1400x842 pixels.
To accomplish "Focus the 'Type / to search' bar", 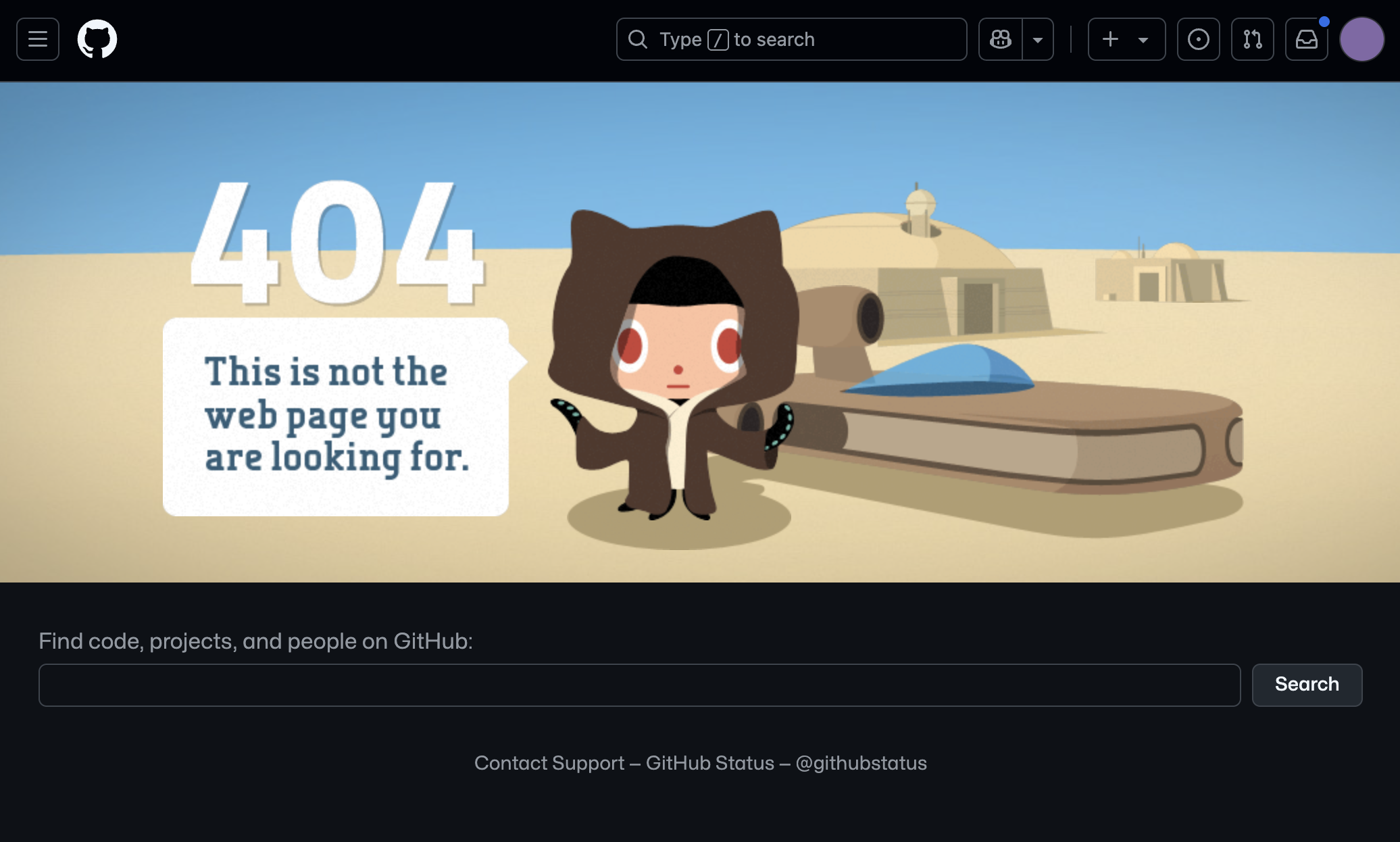I will click(791, 39).
